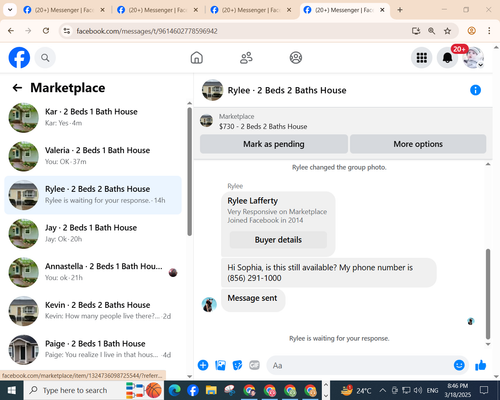Open Annastella 2 Beds 1 Bath chat
Viewport: 500px width, 400px height.
click(93, 272)
